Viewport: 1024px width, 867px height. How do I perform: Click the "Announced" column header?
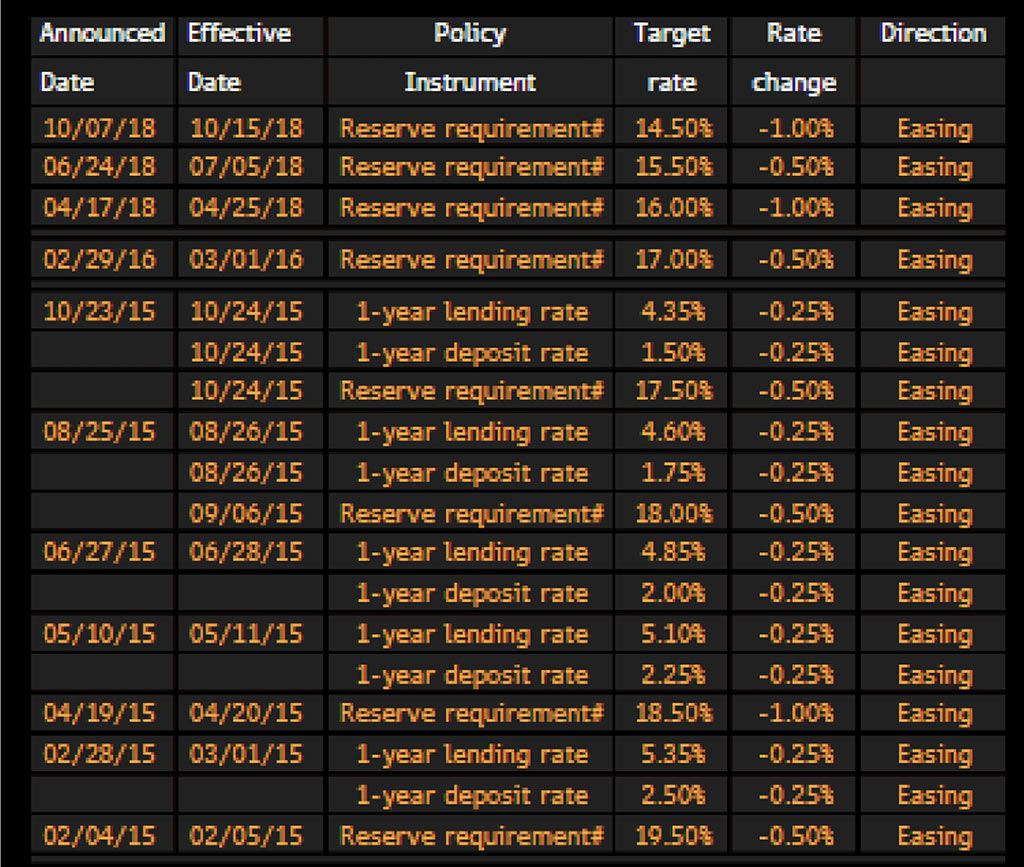[103, 33]
